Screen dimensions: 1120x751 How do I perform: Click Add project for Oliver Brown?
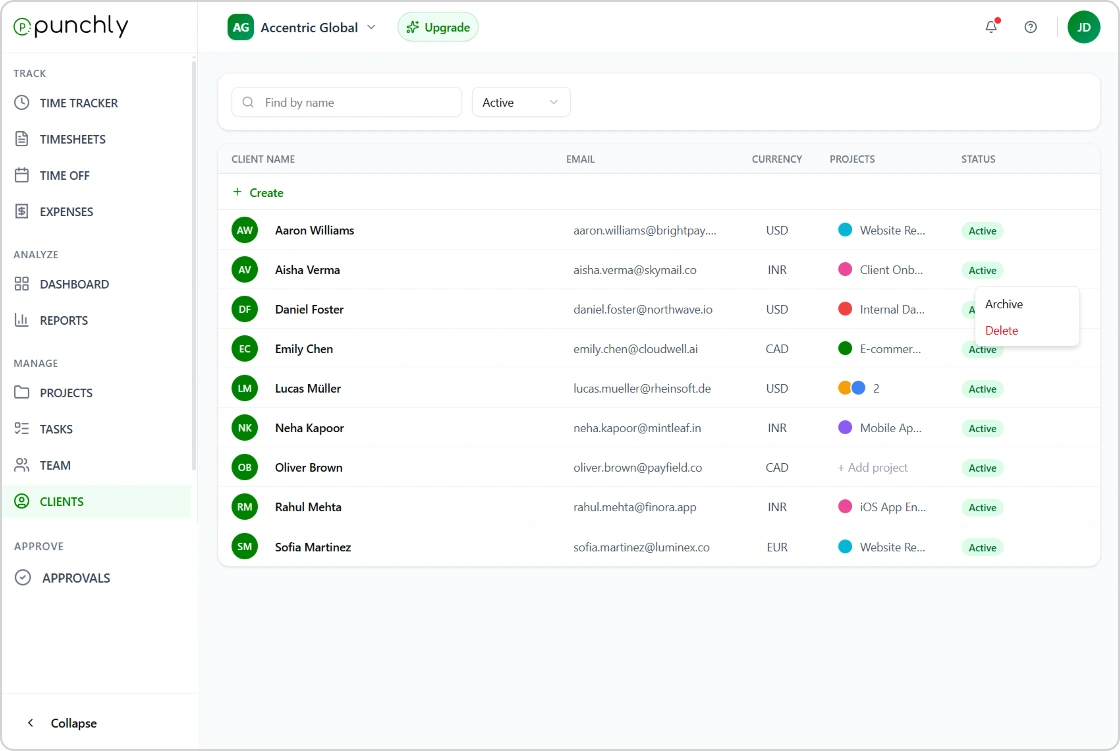tap(873, 468)
